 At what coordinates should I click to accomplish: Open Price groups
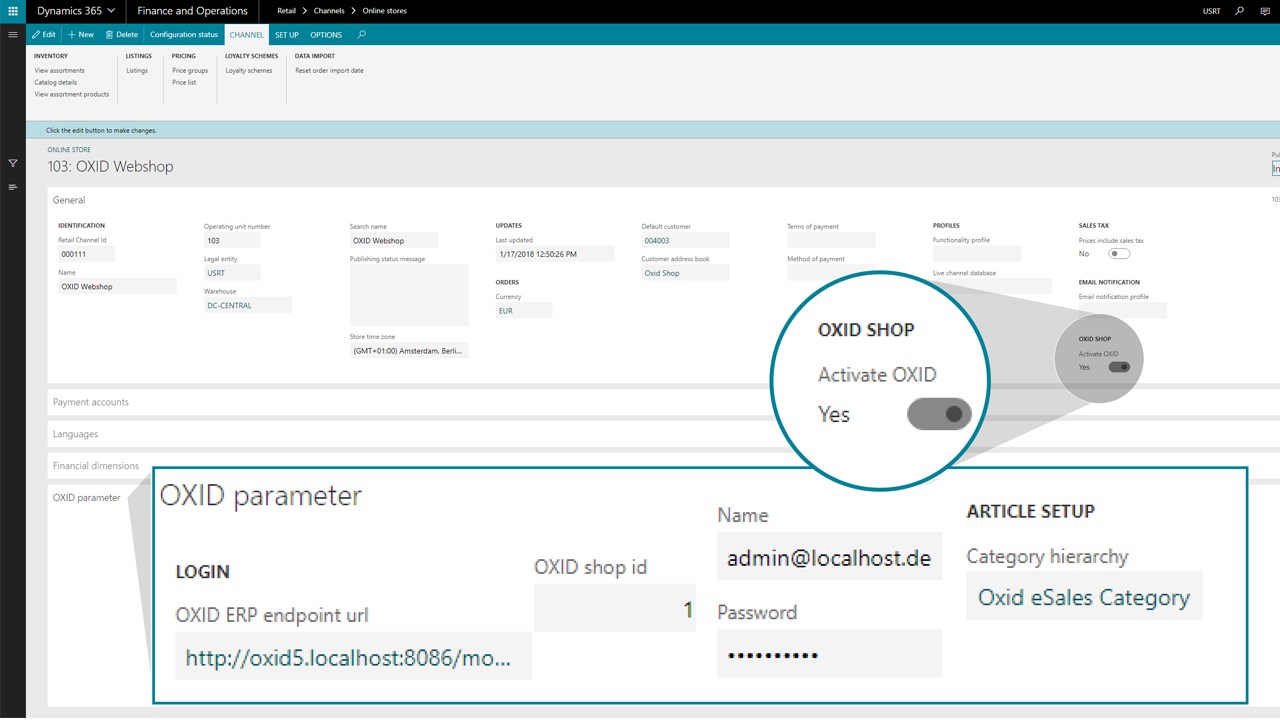pos(190,71)
